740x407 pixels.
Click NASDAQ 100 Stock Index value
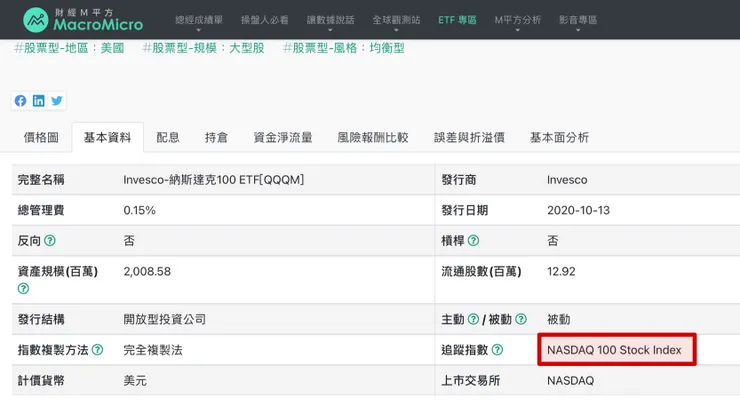click(x=614, y=350)
